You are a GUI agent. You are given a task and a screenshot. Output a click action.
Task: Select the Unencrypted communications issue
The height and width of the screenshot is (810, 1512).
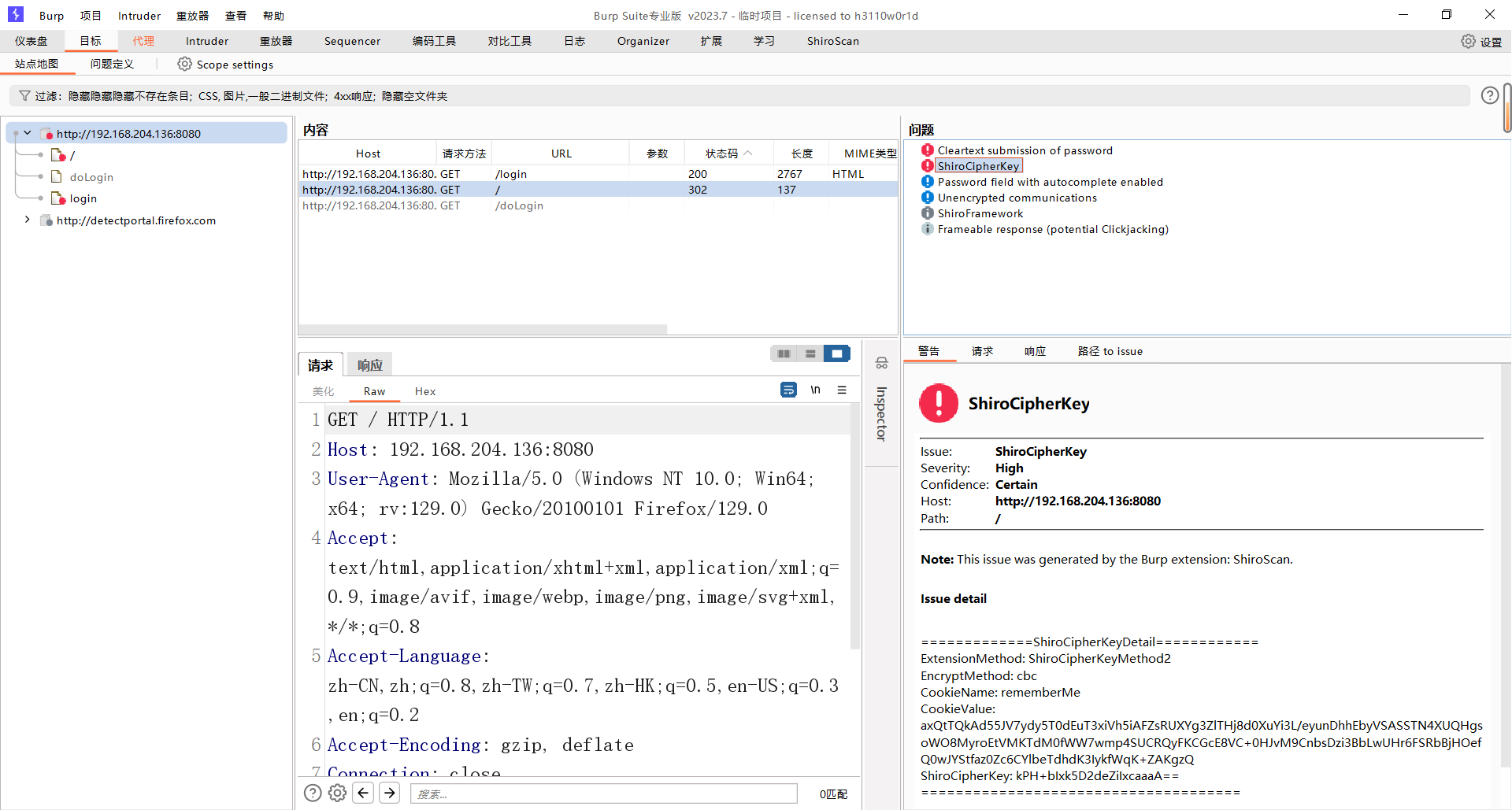(1017, 198)
